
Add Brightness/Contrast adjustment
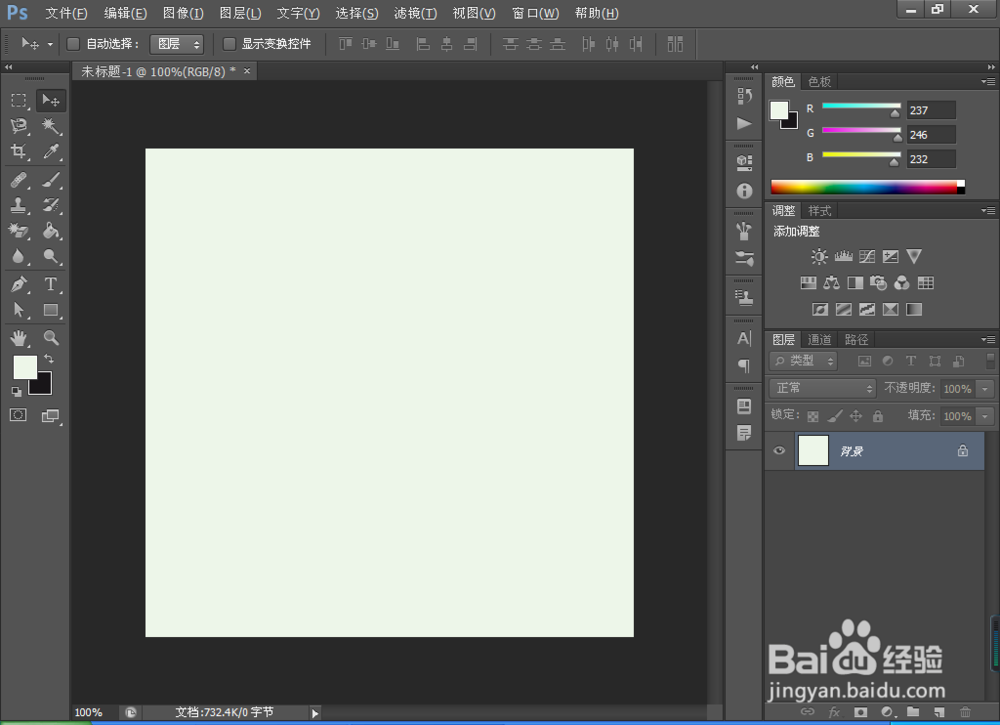(820, 256)
